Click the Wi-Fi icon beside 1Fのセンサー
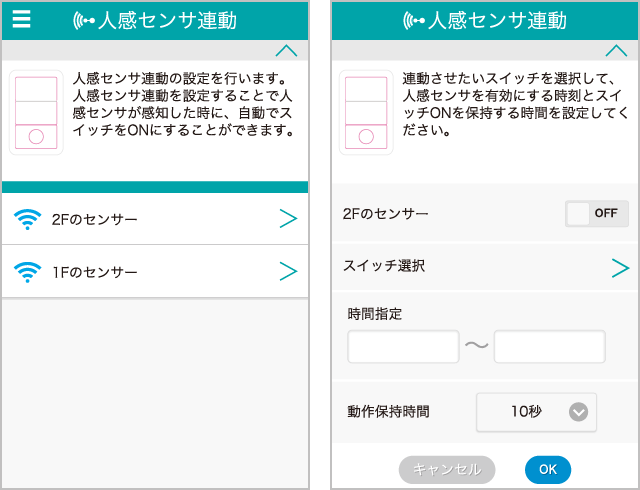Screen dimensions: 640x490 coord(29,271)
